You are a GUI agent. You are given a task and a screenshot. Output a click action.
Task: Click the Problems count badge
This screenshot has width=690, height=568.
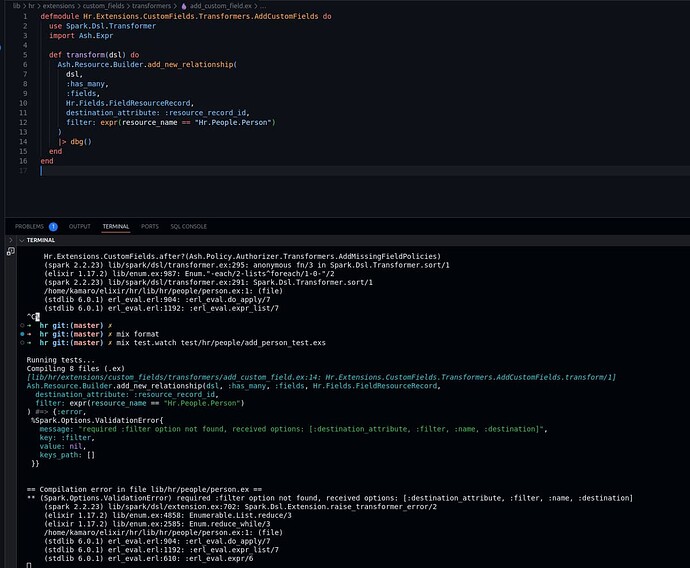click(53, 227)
